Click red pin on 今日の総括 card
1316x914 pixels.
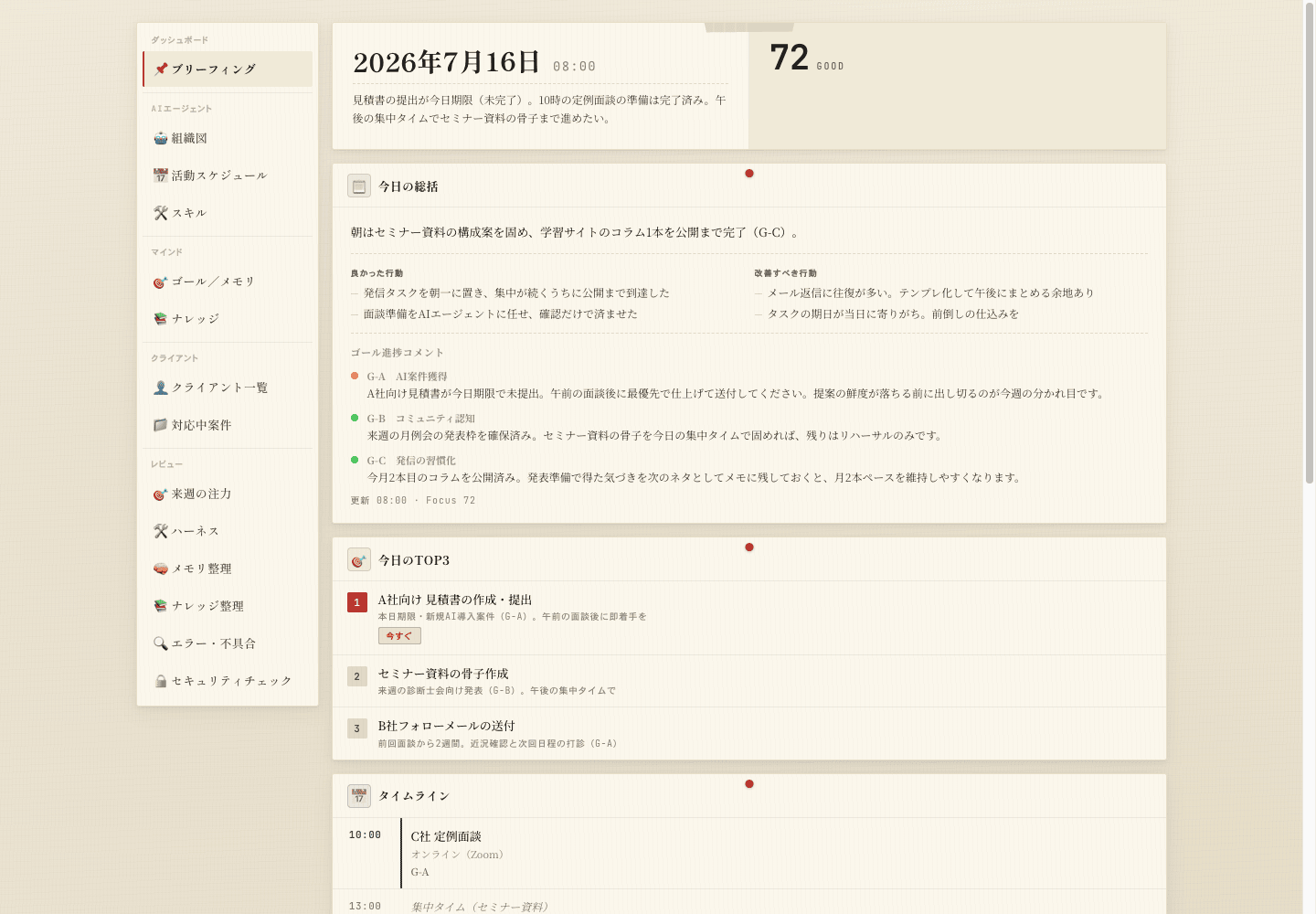[x=749, y=174]
